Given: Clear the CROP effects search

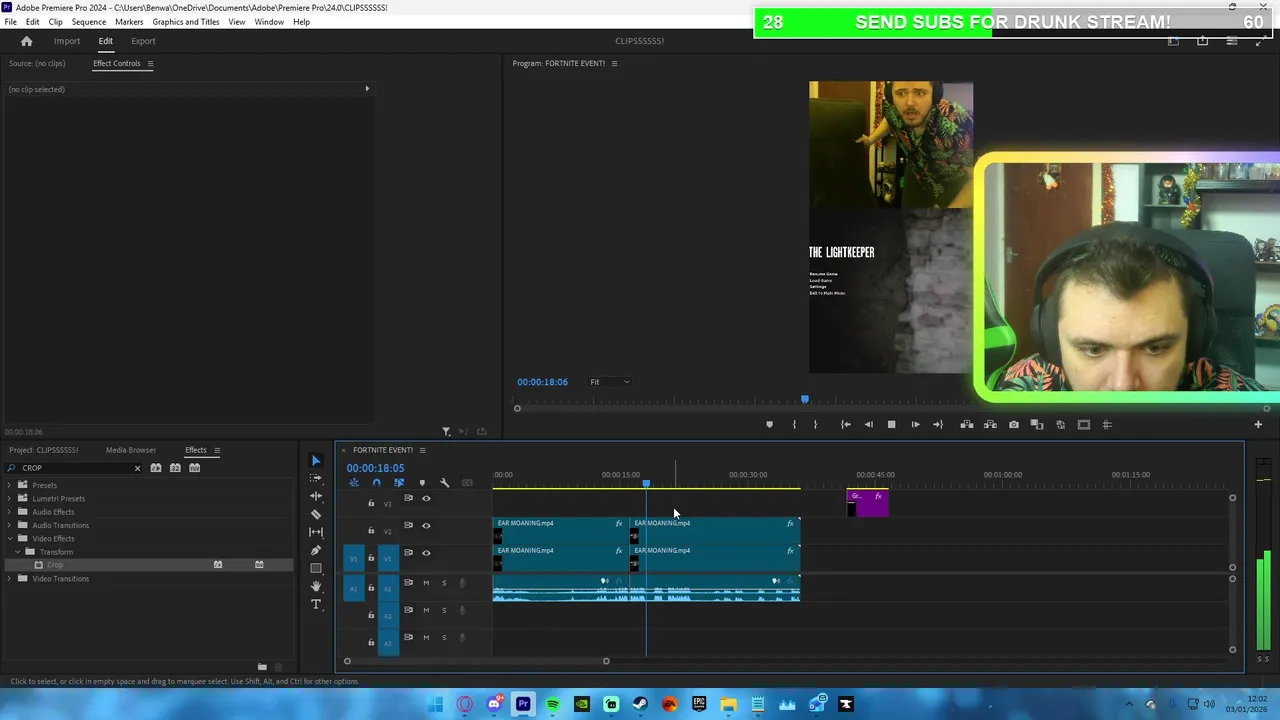Looking at the screenshot, I should 137,468.
